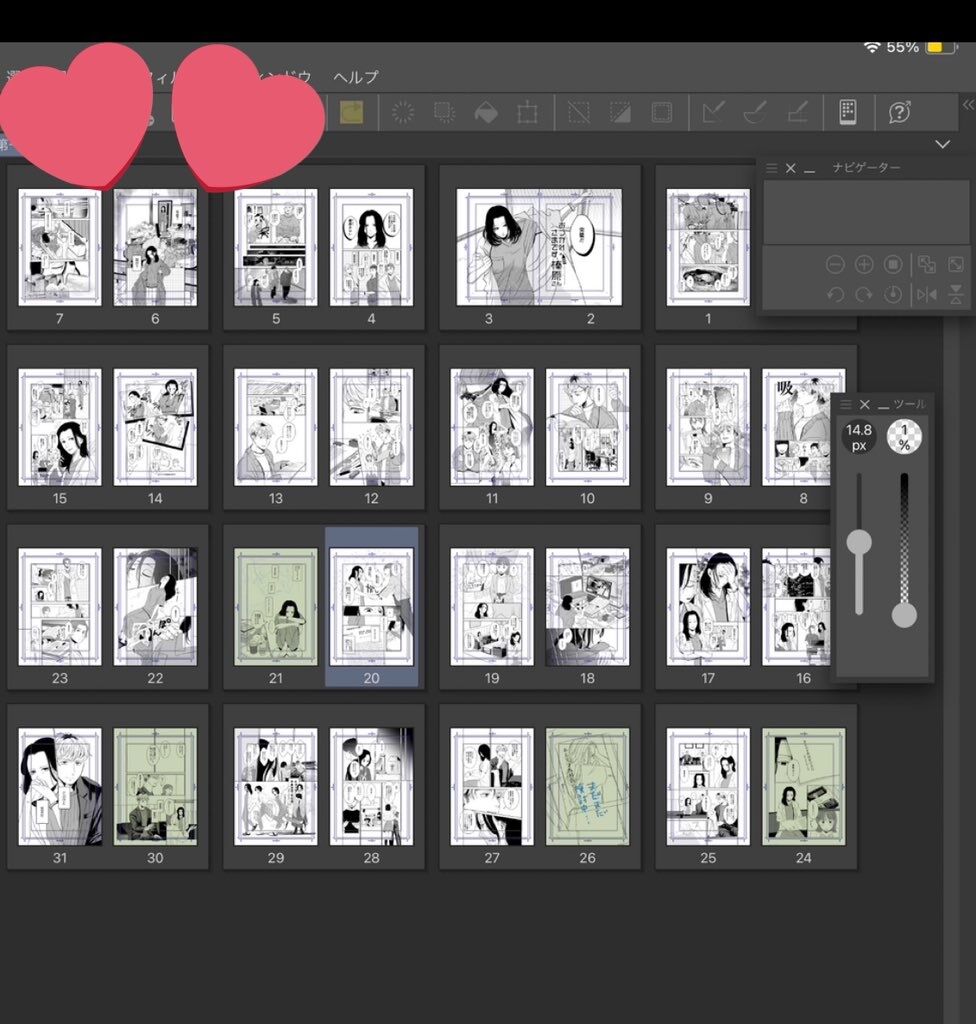This screenshot has height=1024, width=976.
Task: Click the Navigator reset rotation icon
Action: [x=893, y=295]
